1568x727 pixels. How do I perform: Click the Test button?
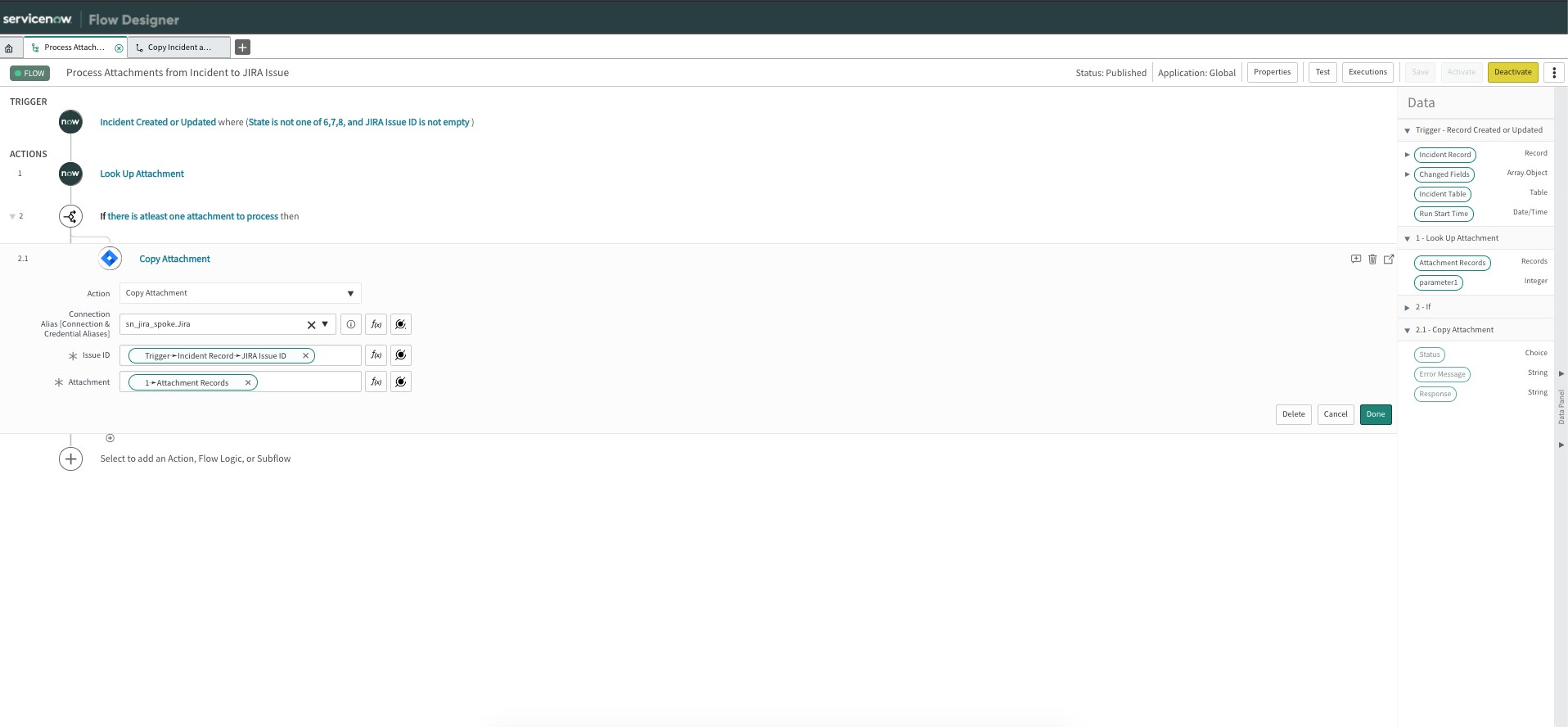click(1322, 72)
